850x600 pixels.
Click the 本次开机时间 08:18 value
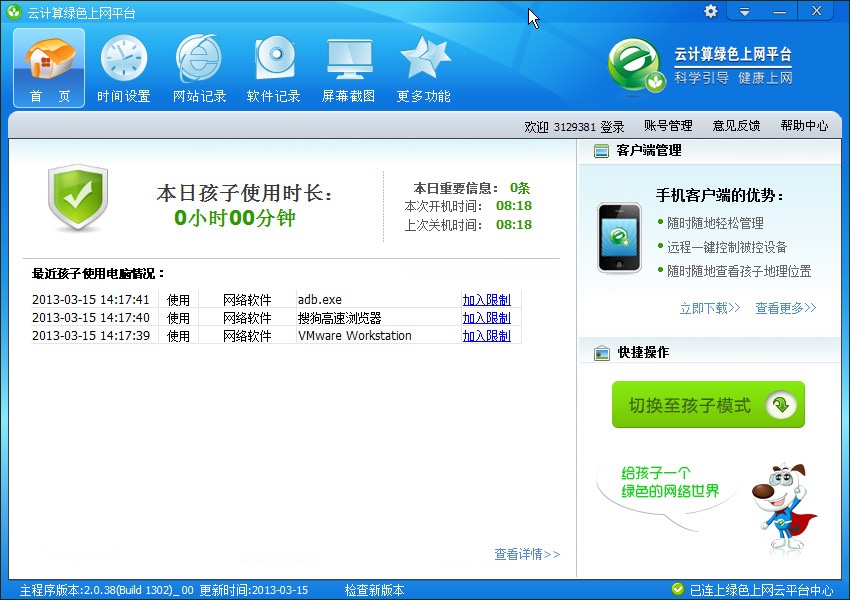(x=513, y=206)
